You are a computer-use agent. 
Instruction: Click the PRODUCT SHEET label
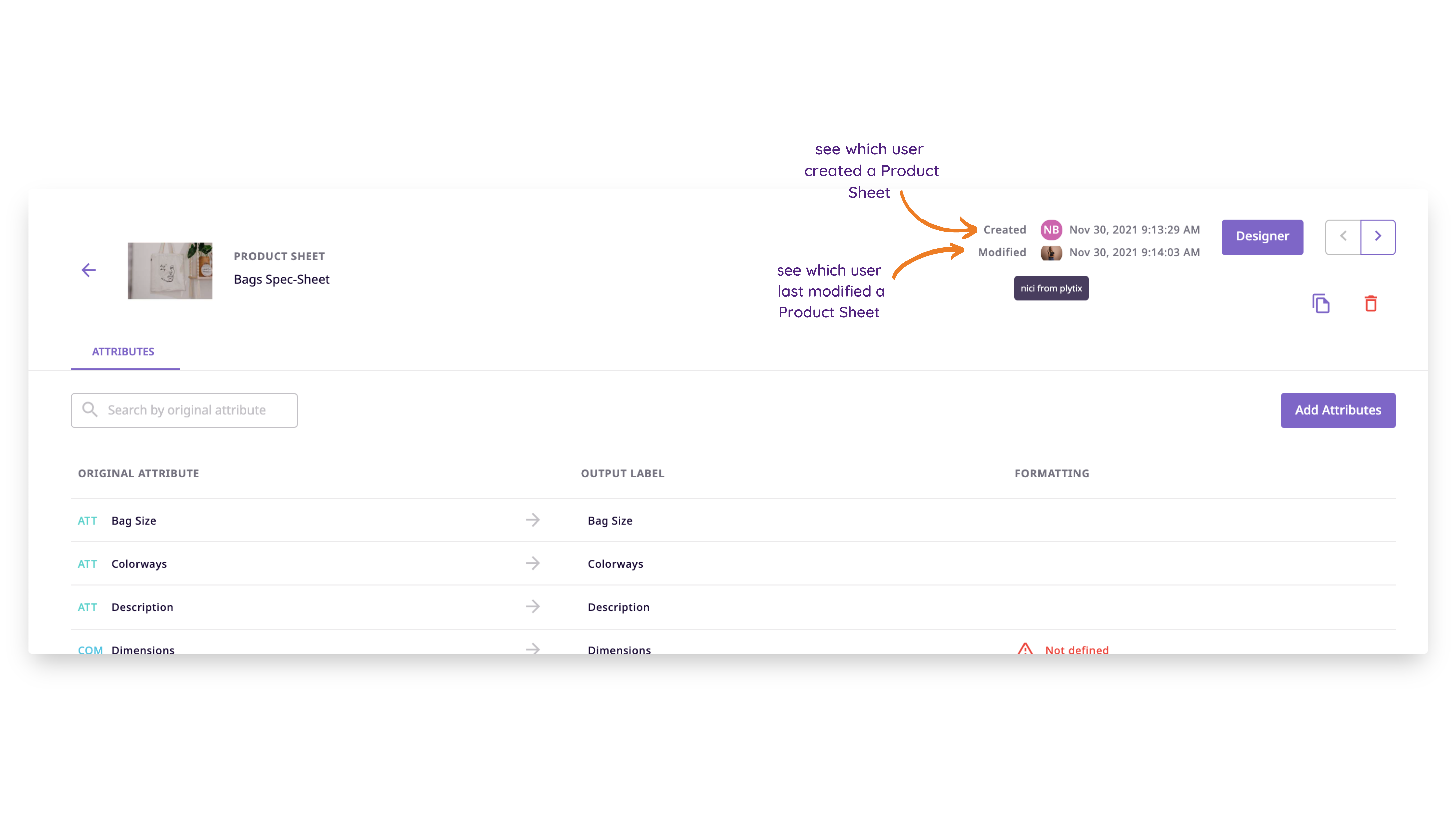click(x=279, y=256)
